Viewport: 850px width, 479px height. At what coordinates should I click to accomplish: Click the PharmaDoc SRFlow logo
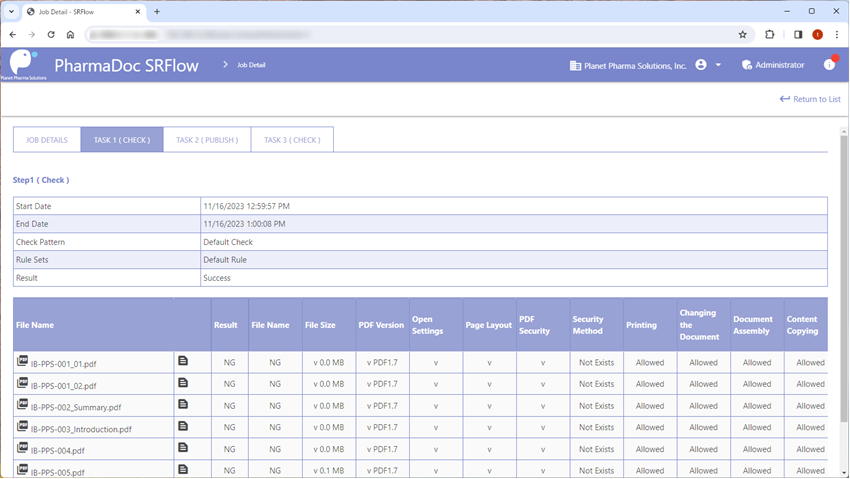pos(23,62)
